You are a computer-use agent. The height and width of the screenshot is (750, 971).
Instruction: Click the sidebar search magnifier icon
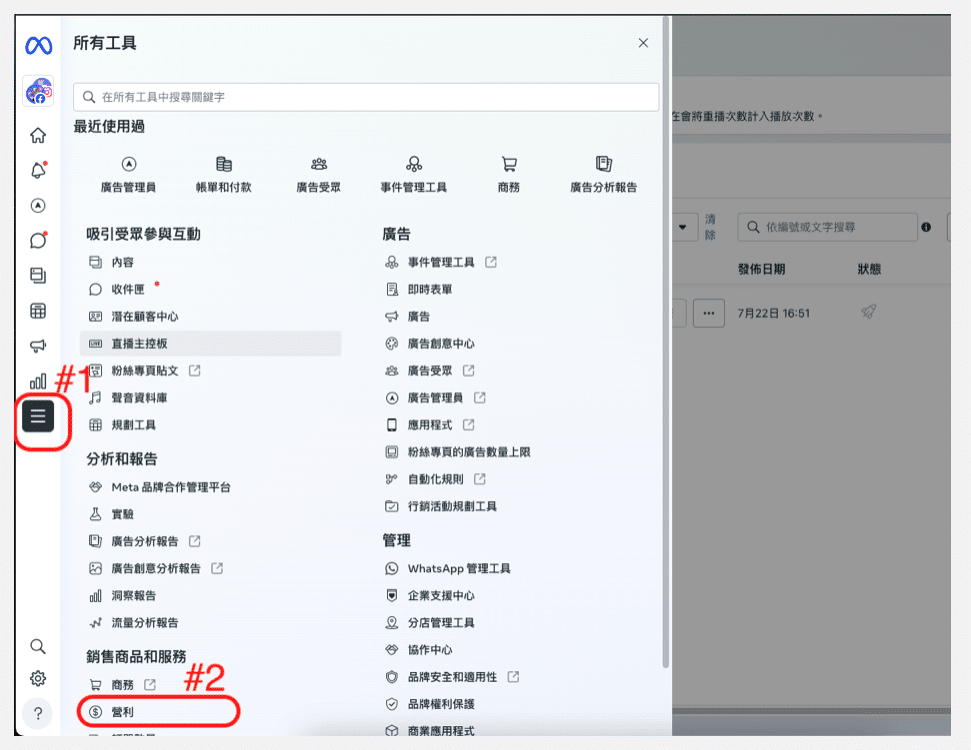point(38,647)
